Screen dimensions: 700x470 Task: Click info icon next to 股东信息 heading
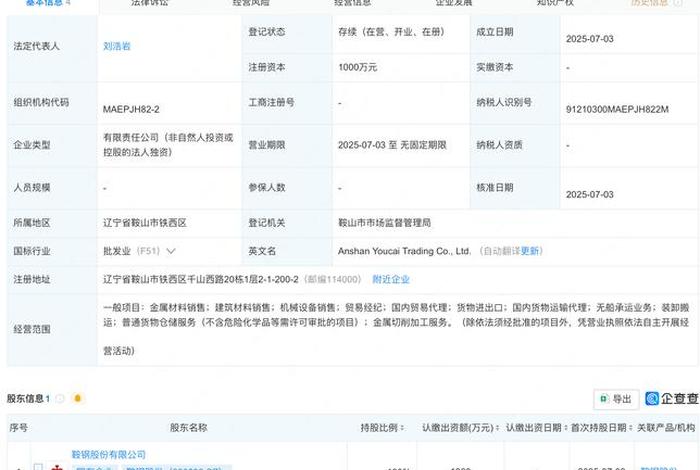pyautogui.click(x=60, y=399)
